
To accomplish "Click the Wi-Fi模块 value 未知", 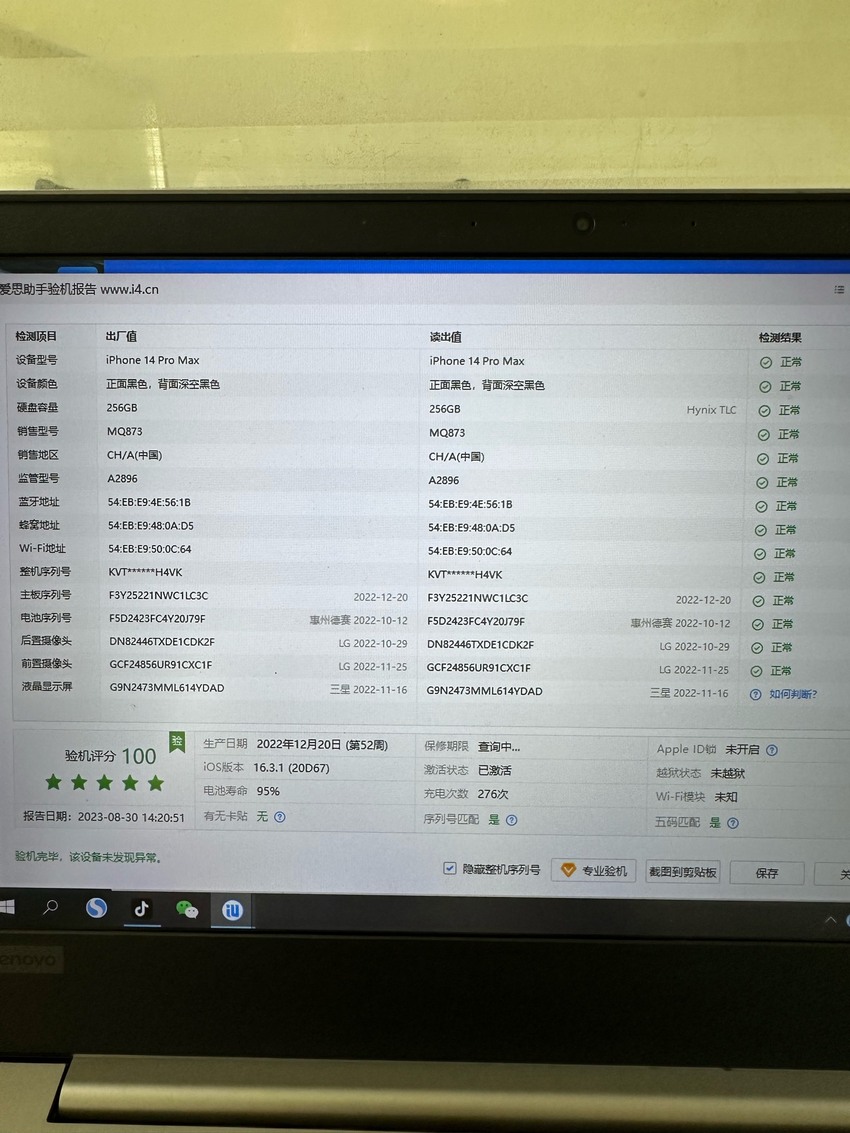I will pos(726,797).
